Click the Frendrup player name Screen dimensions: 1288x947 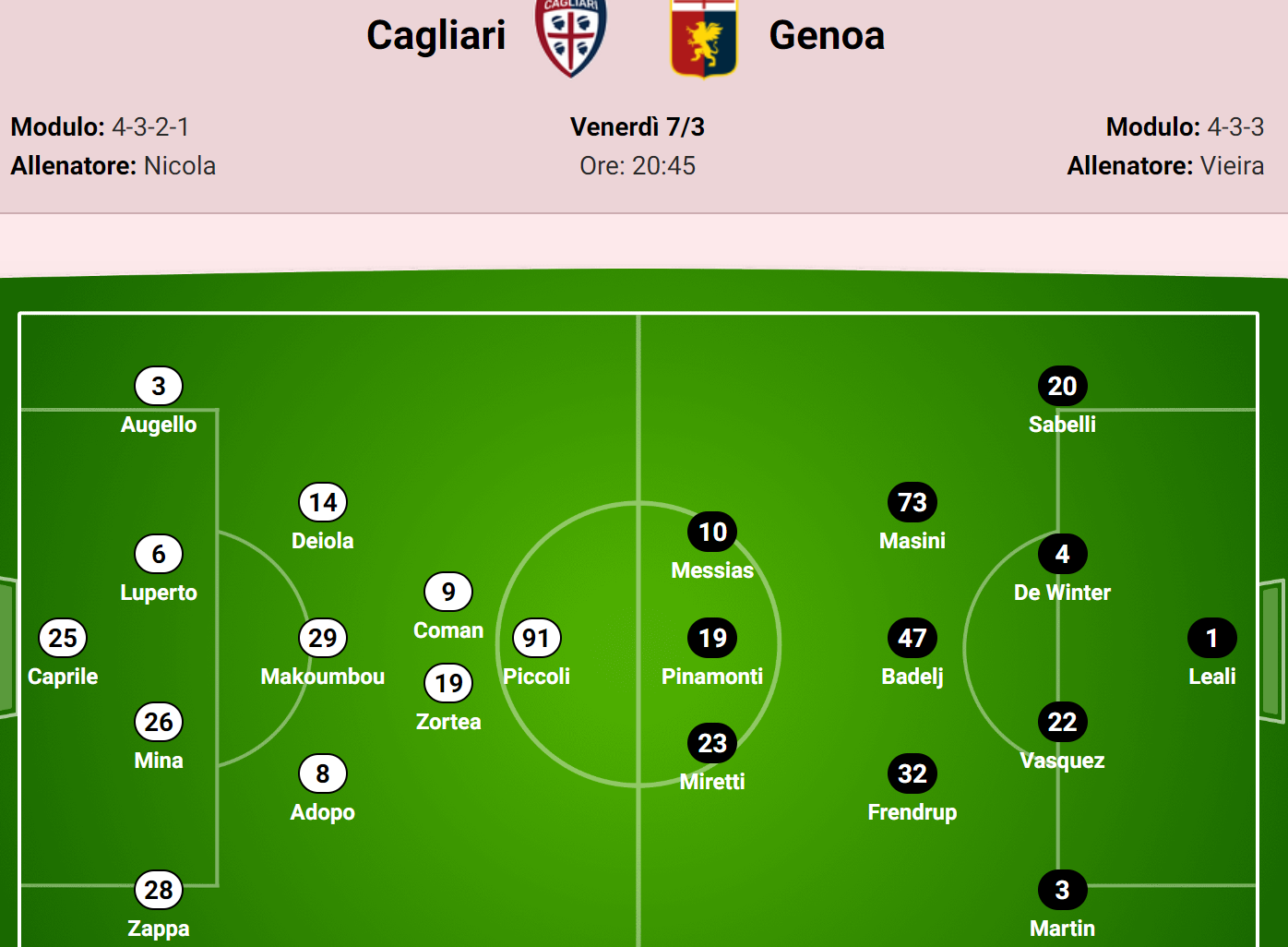pyautogui.click(x=912, y=812)
